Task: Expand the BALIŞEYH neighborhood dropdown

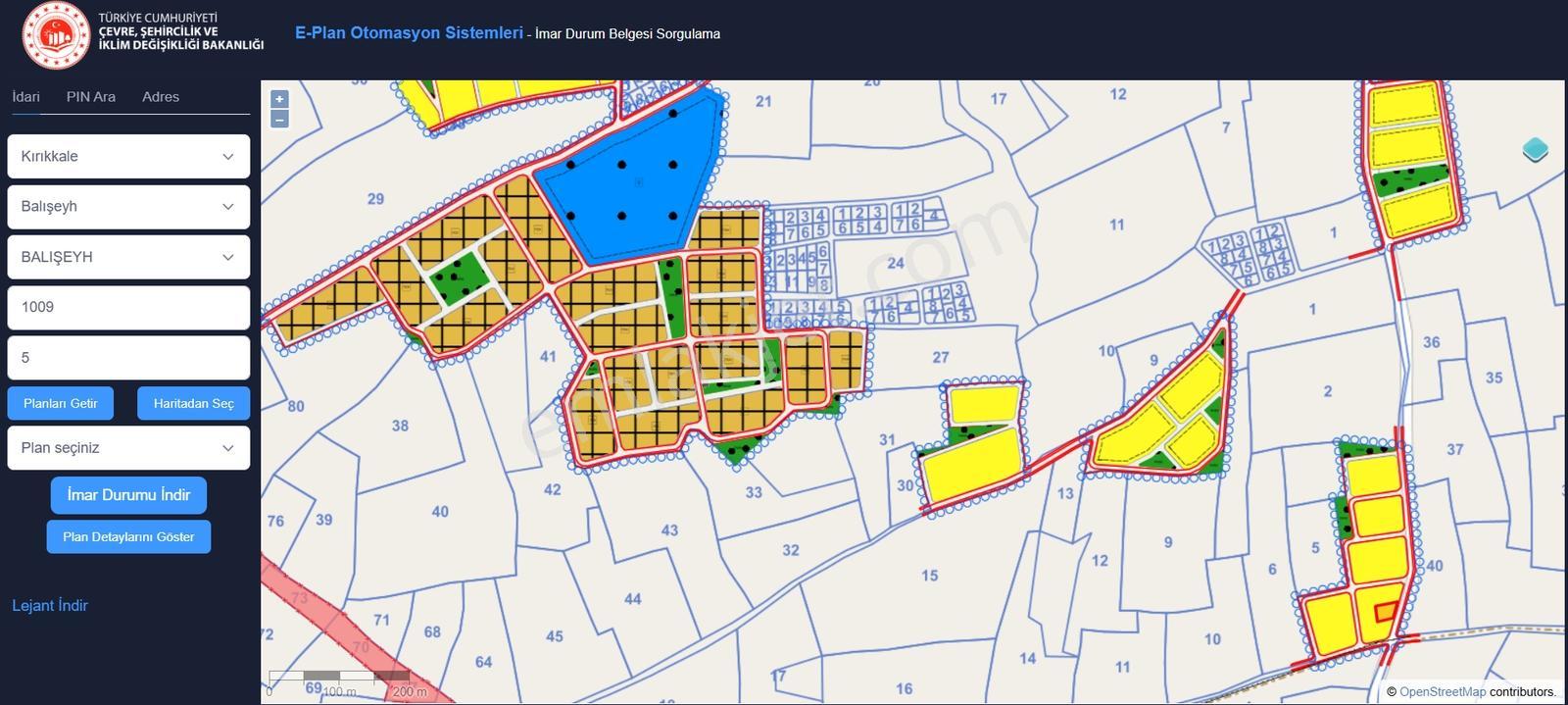Action: [128, 257]
